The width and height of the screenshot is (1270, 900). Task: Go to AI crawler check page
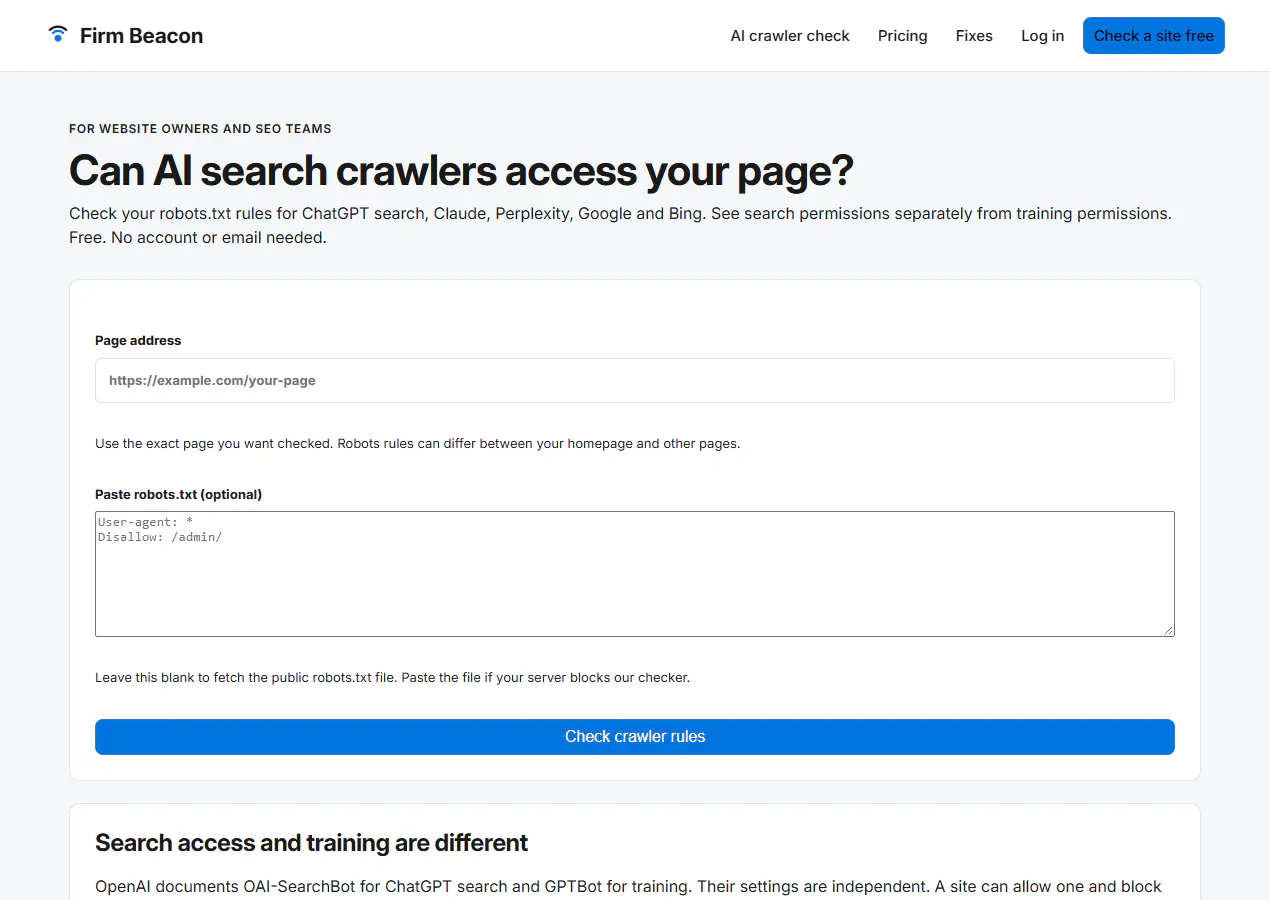[790, 36]
